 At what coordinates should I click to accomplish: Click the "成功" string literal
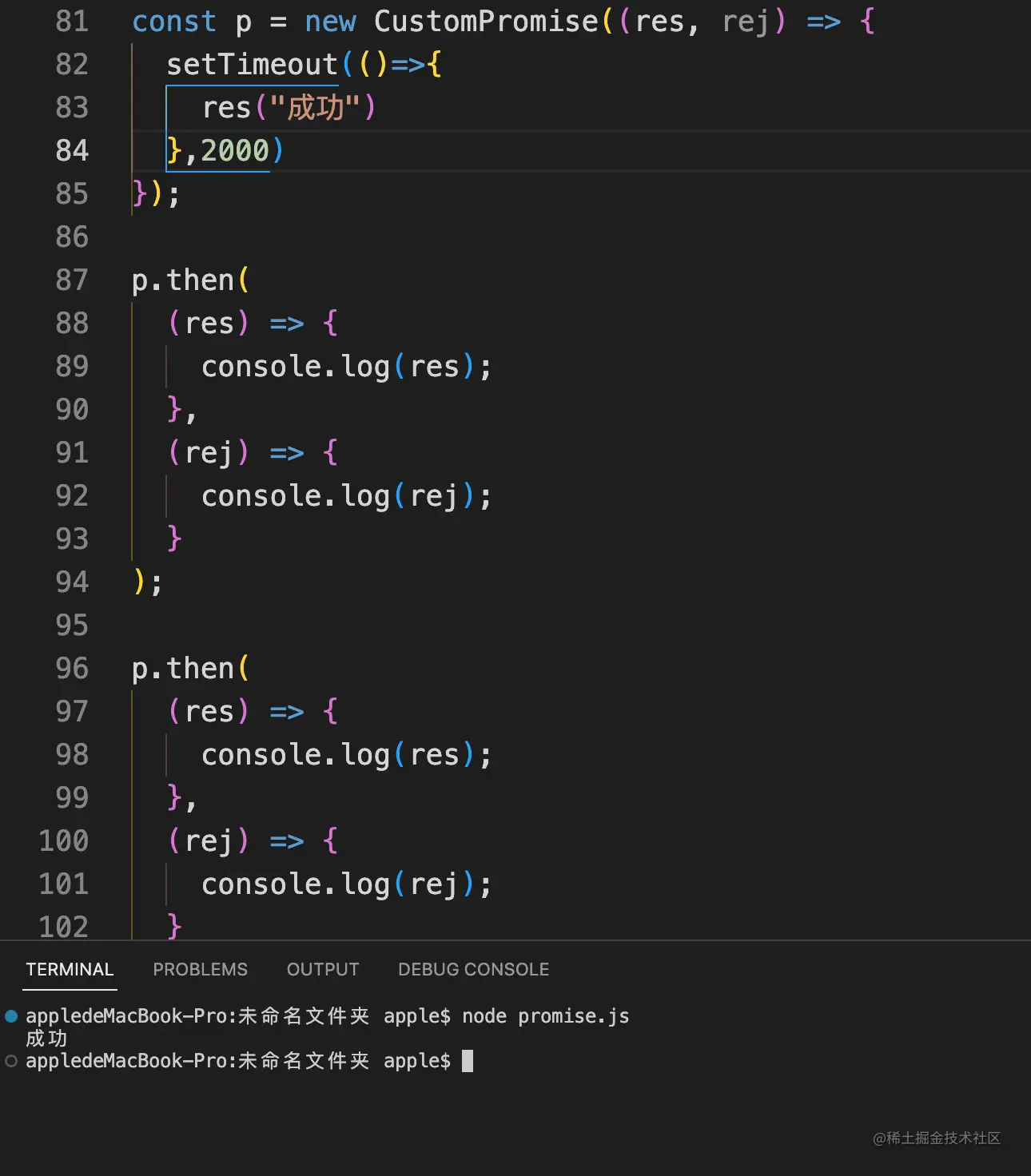click(316, 107)
